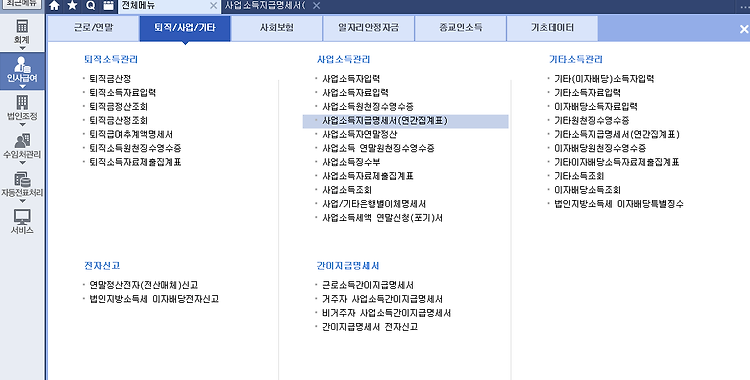Close the 전체메뉴 tab
The width and height of the screenshot is (750, 380).
point(213,6)
